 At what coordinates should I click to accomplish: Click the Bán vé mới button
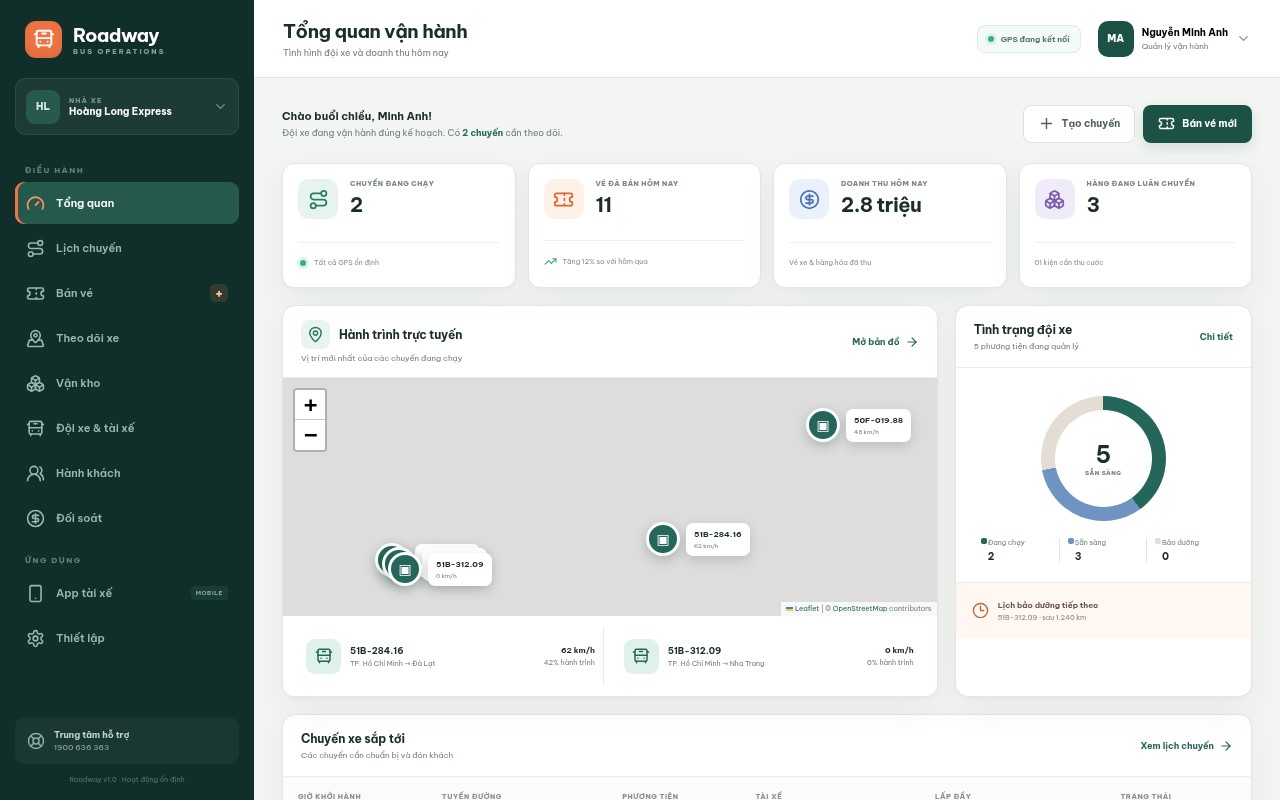pos(1197,124)
